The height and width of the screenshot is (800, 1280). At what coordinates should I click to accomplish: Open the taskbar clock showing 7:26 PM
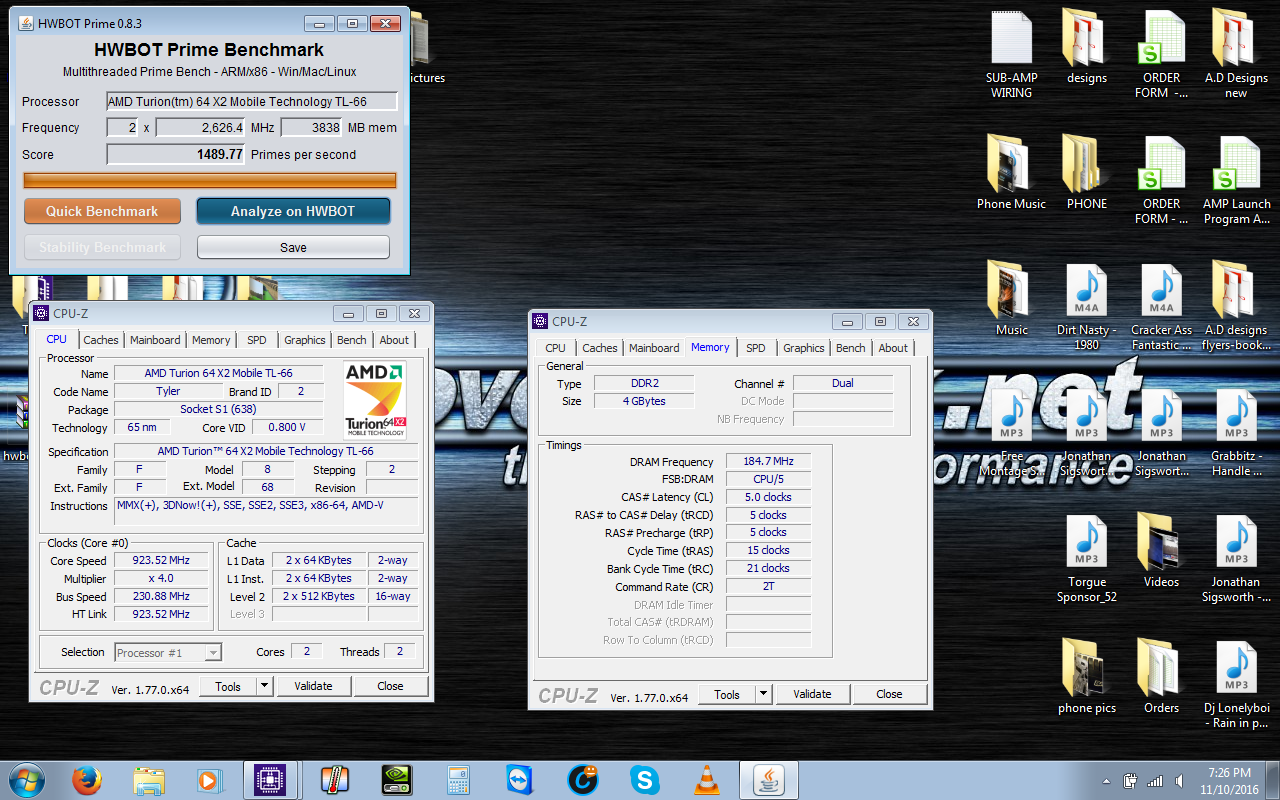[1229, 780]
